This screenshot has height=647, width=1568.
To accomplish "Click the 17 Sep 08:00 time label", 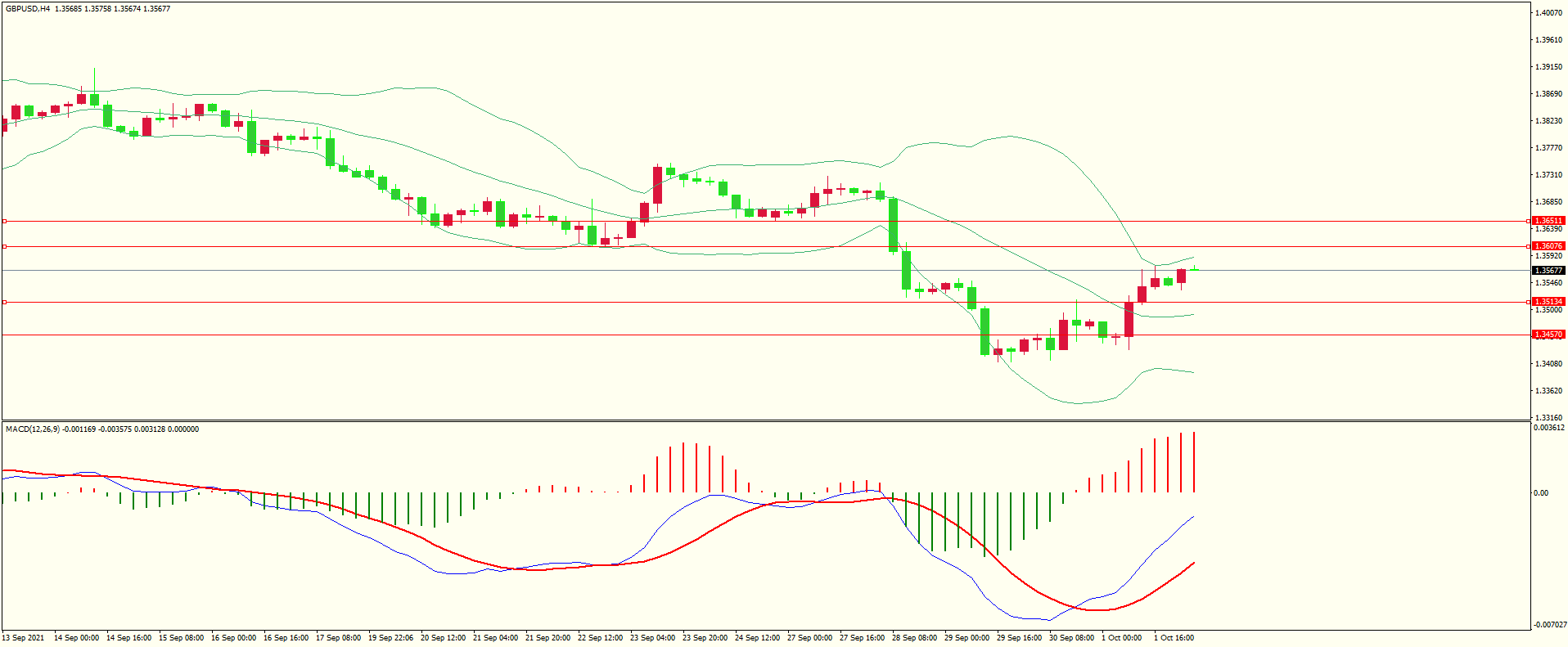I will (338, 638).
